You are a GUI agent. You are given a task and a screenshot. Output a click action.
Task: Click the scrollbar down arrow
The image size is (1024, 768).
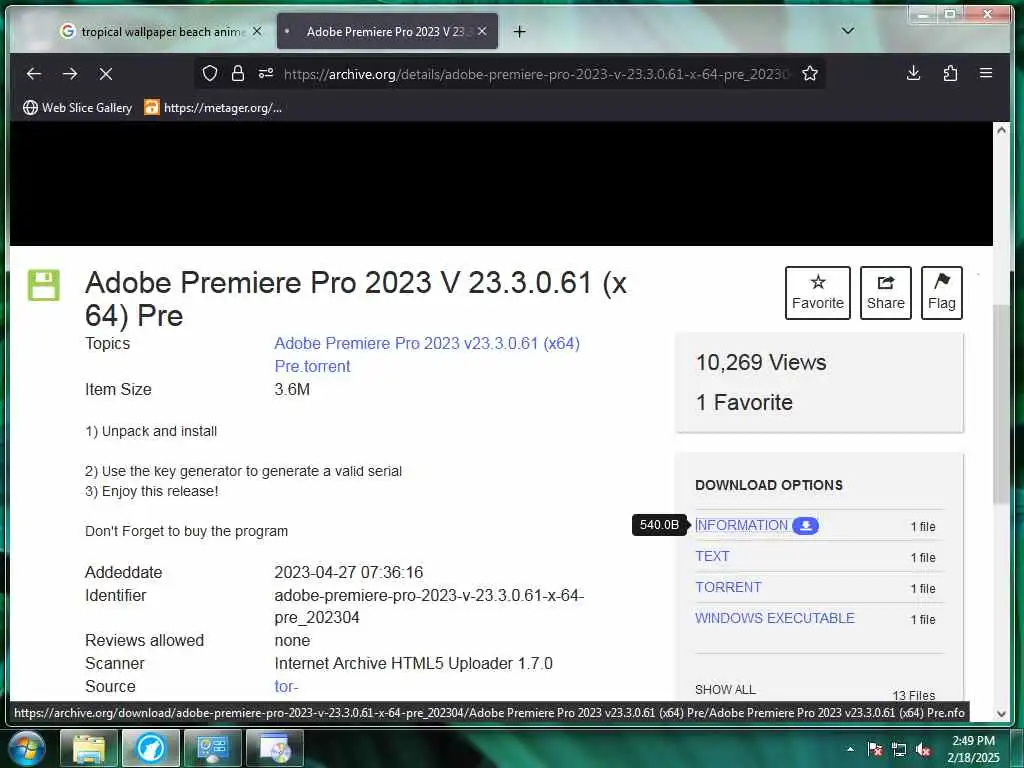(1001, 714)
